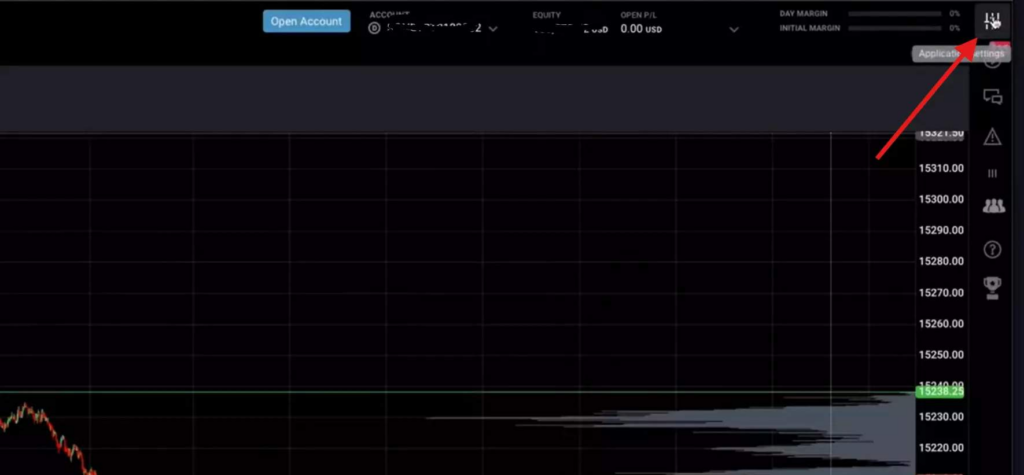Open the chat messages icon
Image resolution: width=1024 pixels, height=475 pixels.
tap(992, 97)
